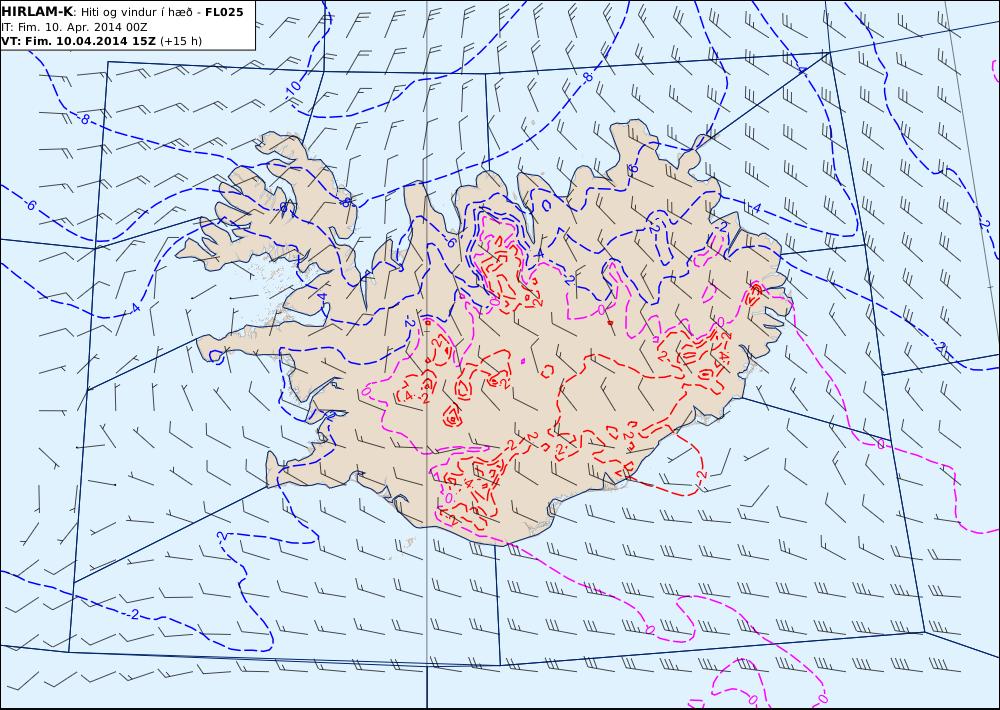Click the 'Hiti og vindur í hæð' title text
This screenshot has width=1000, height=710.
pyautogui.click(x=136, y=12)
